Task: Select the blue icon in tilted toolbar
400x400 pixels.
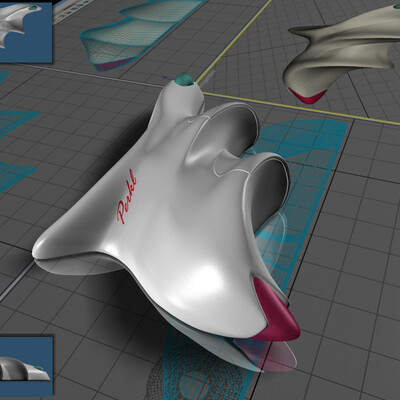Action: point(73,9)
